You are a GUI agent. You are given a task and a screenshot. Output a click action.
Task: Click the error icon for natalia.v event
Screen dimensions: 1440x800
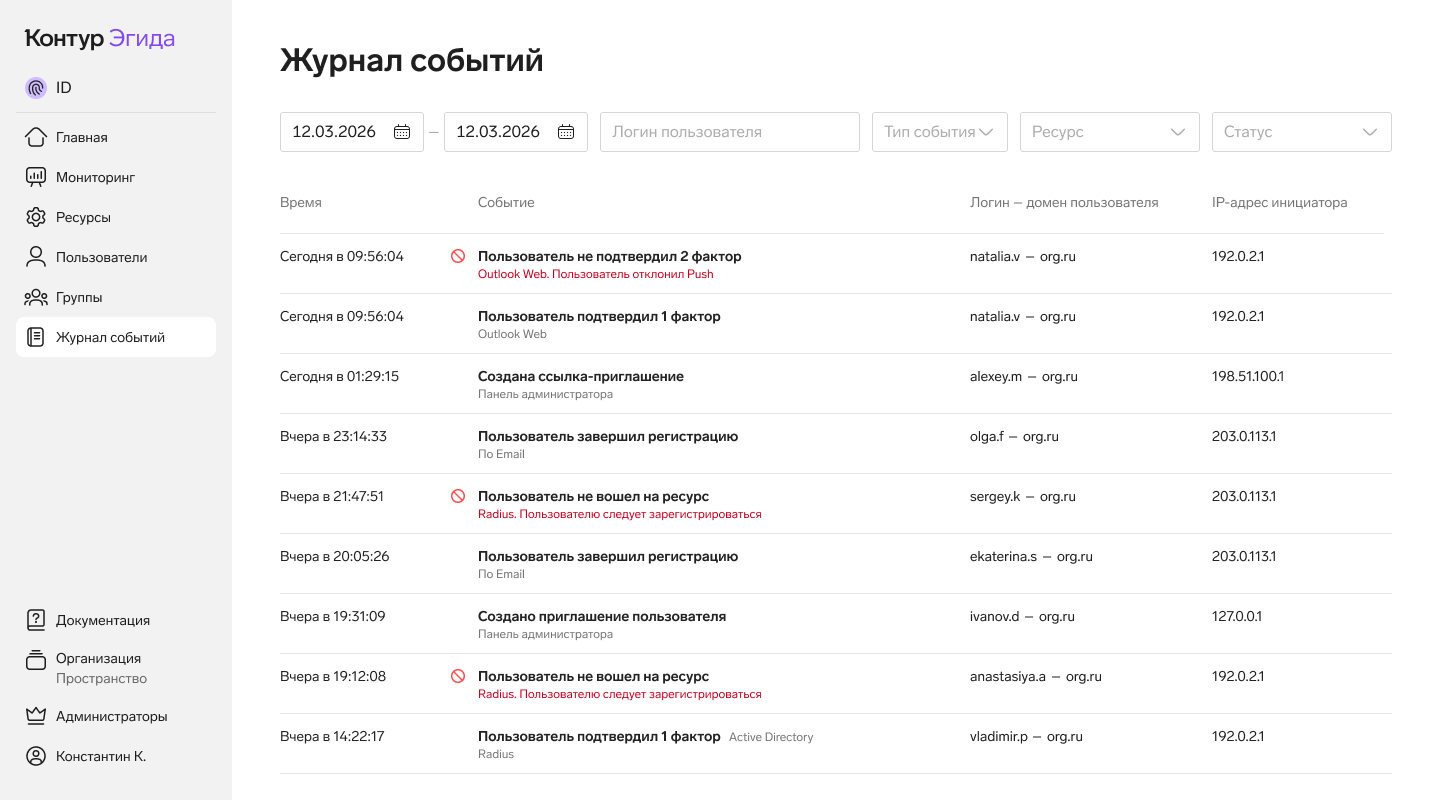click(x=458, y=256)
